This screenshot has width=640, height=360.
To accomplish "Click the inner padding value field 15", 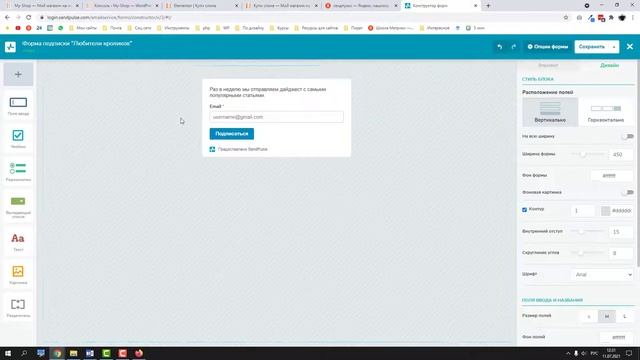I will coord(621,232).
